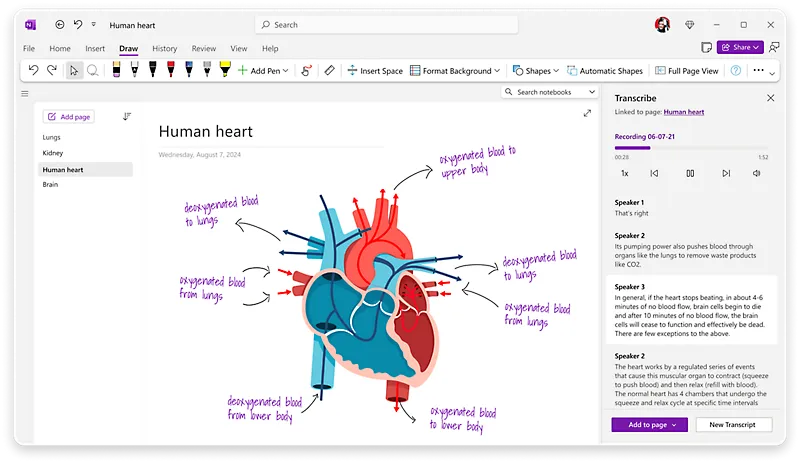Click the ribbon Redo icon
800x464 pixels.
pos(52,70)
